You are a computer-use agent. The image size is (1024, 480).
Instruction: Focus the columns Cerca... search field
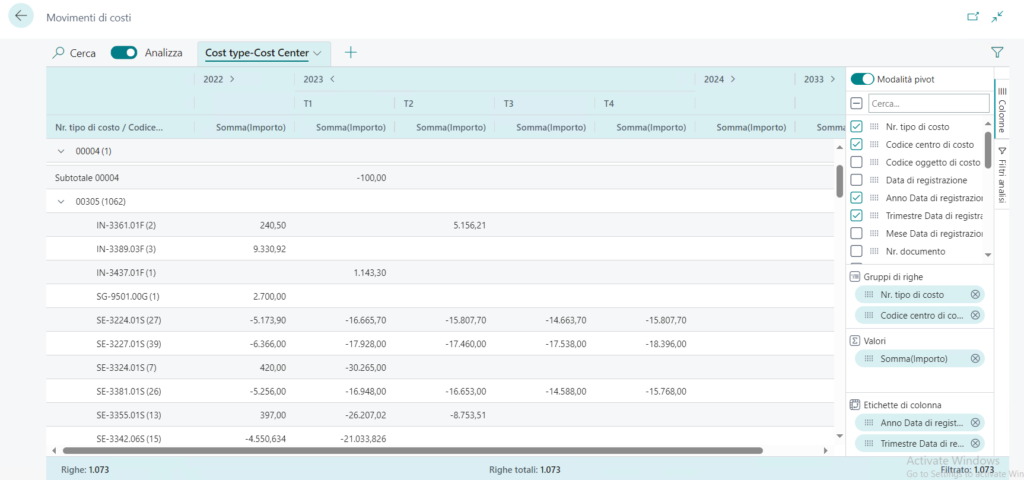[x=929, y=103]
